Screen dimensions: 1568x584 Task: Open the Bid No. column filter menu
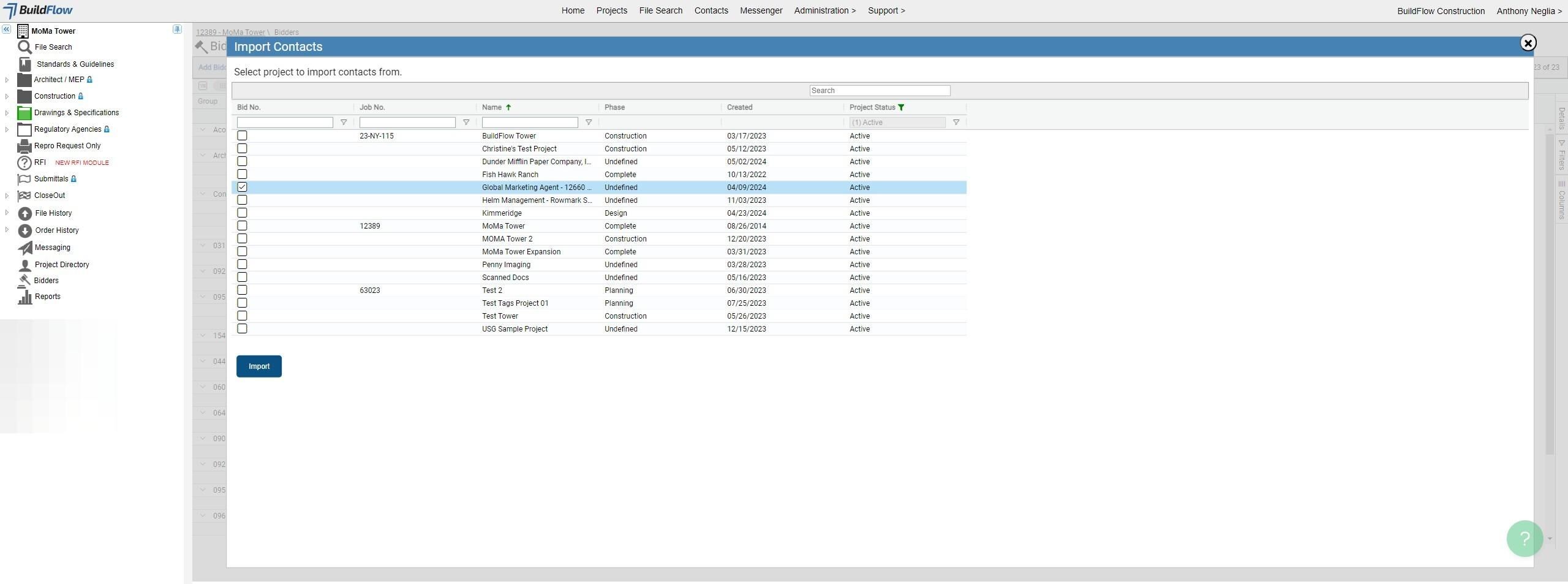coord(344,123)
